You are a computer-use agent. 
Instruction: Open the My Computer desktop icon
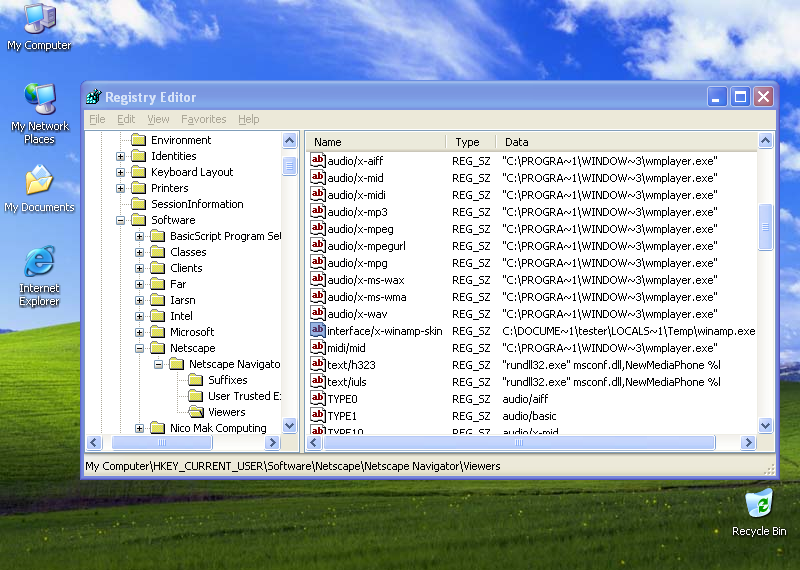(x=39, y=27)
